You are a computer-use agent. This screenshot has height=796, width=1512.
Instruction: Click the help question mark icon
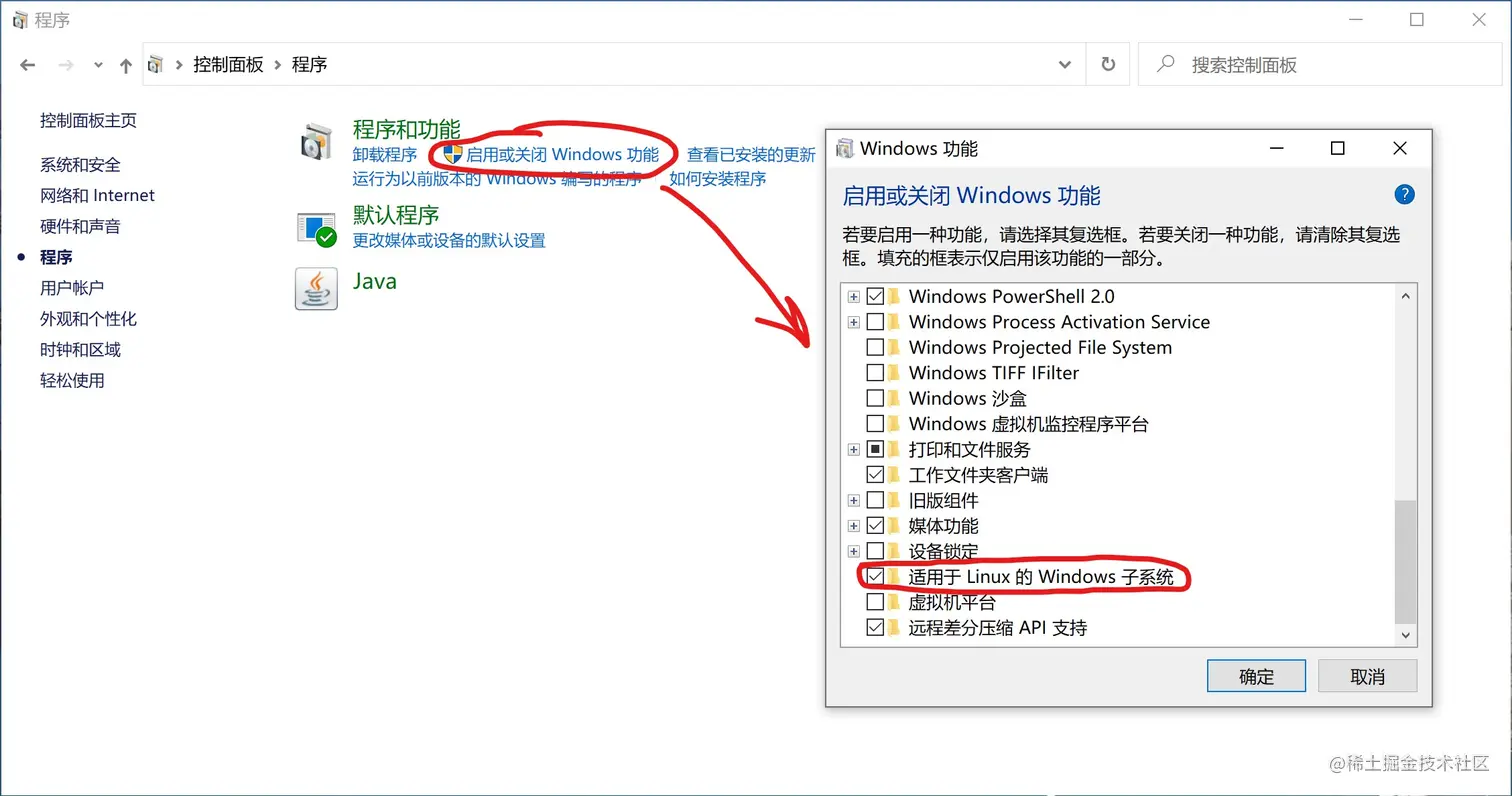click(x=1404, y=194)
